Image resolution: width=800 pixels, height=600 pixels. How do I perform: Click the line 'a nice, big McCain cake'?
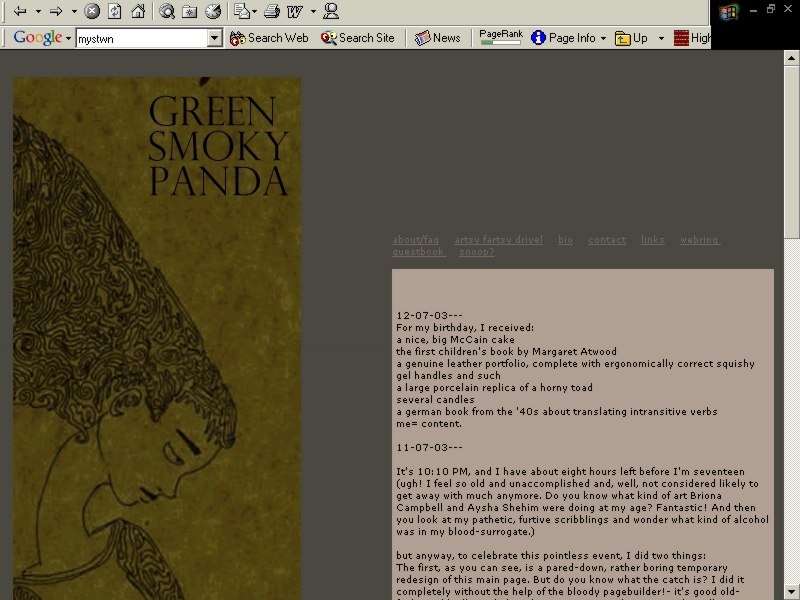456,339
